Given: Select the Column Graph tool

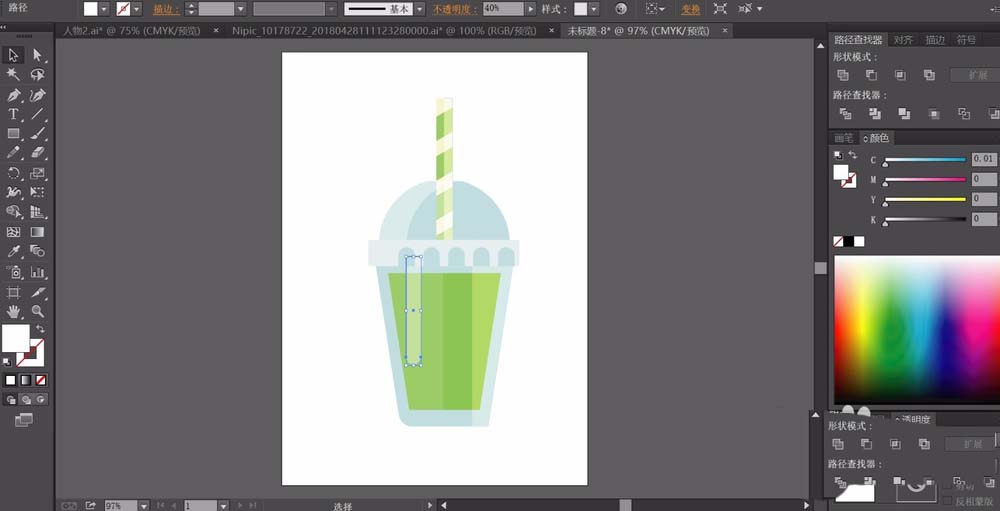Looking at the screenshot, I should coord(38,272).
